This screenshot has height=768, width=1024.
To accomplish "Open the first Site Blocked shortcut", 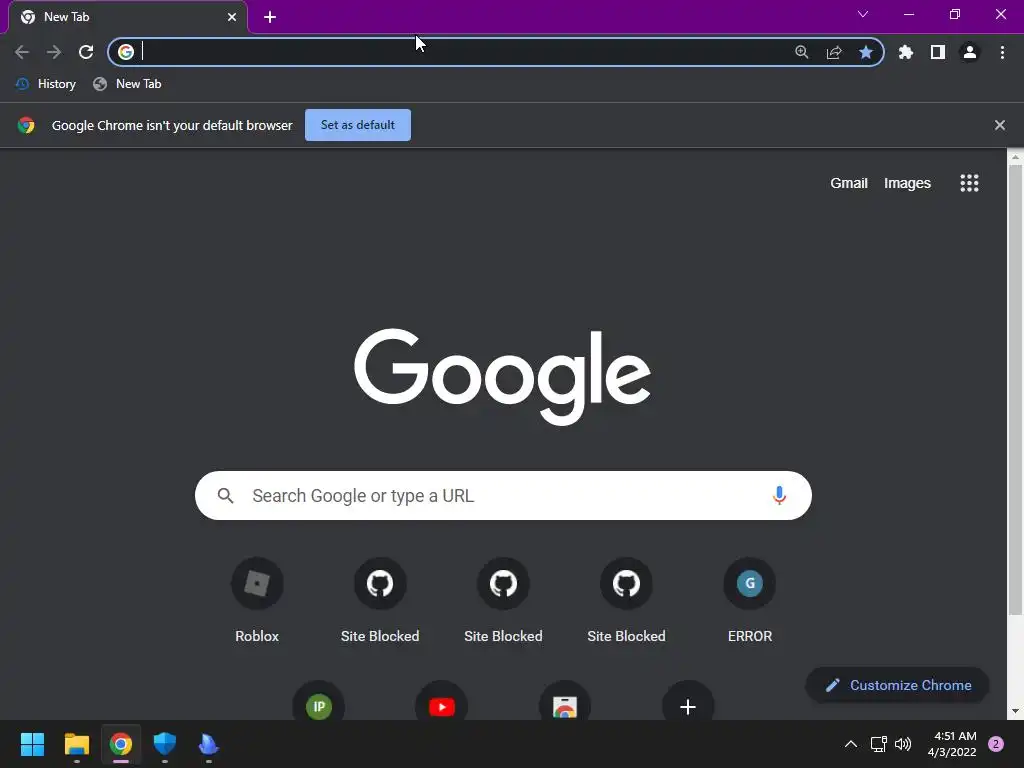I will [x=380, y=601].
